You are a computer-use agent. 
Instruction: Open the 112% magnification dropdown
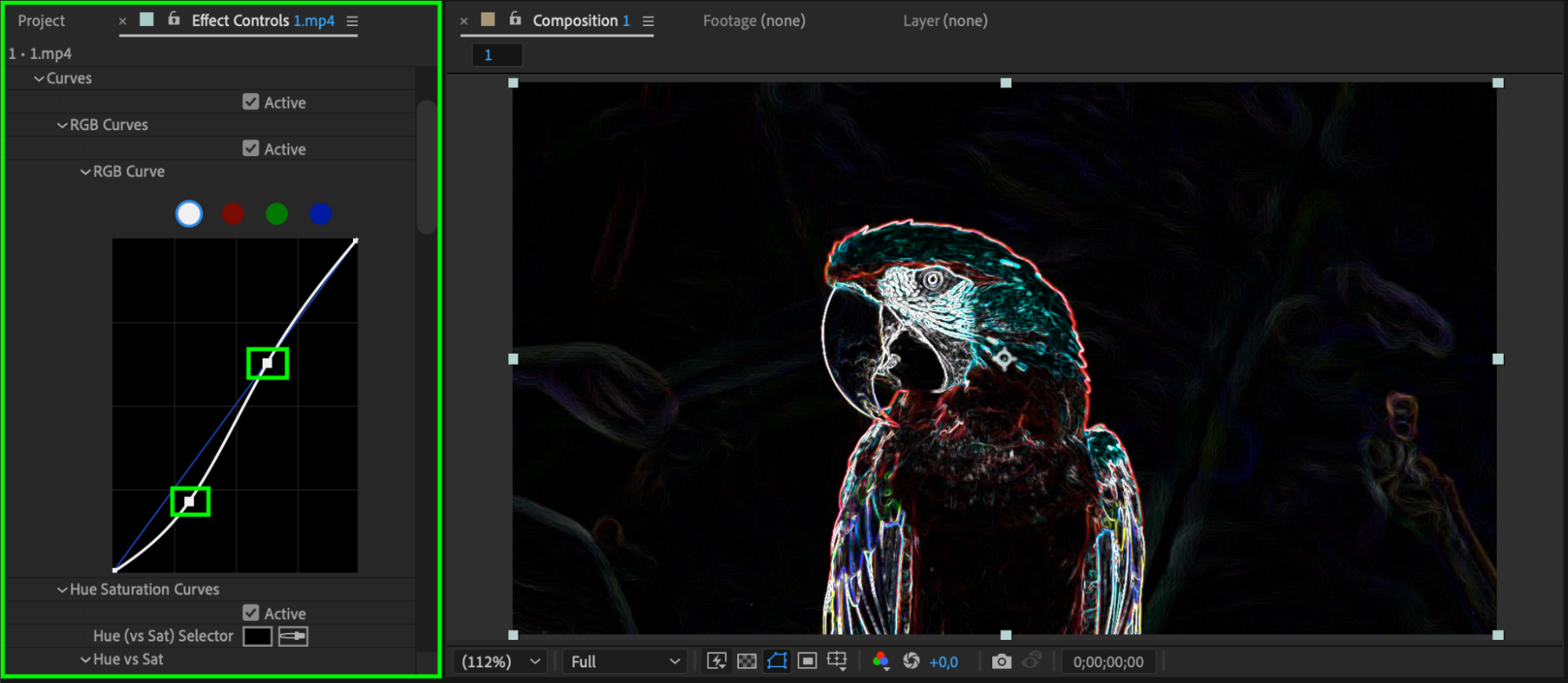click(501, 661)
